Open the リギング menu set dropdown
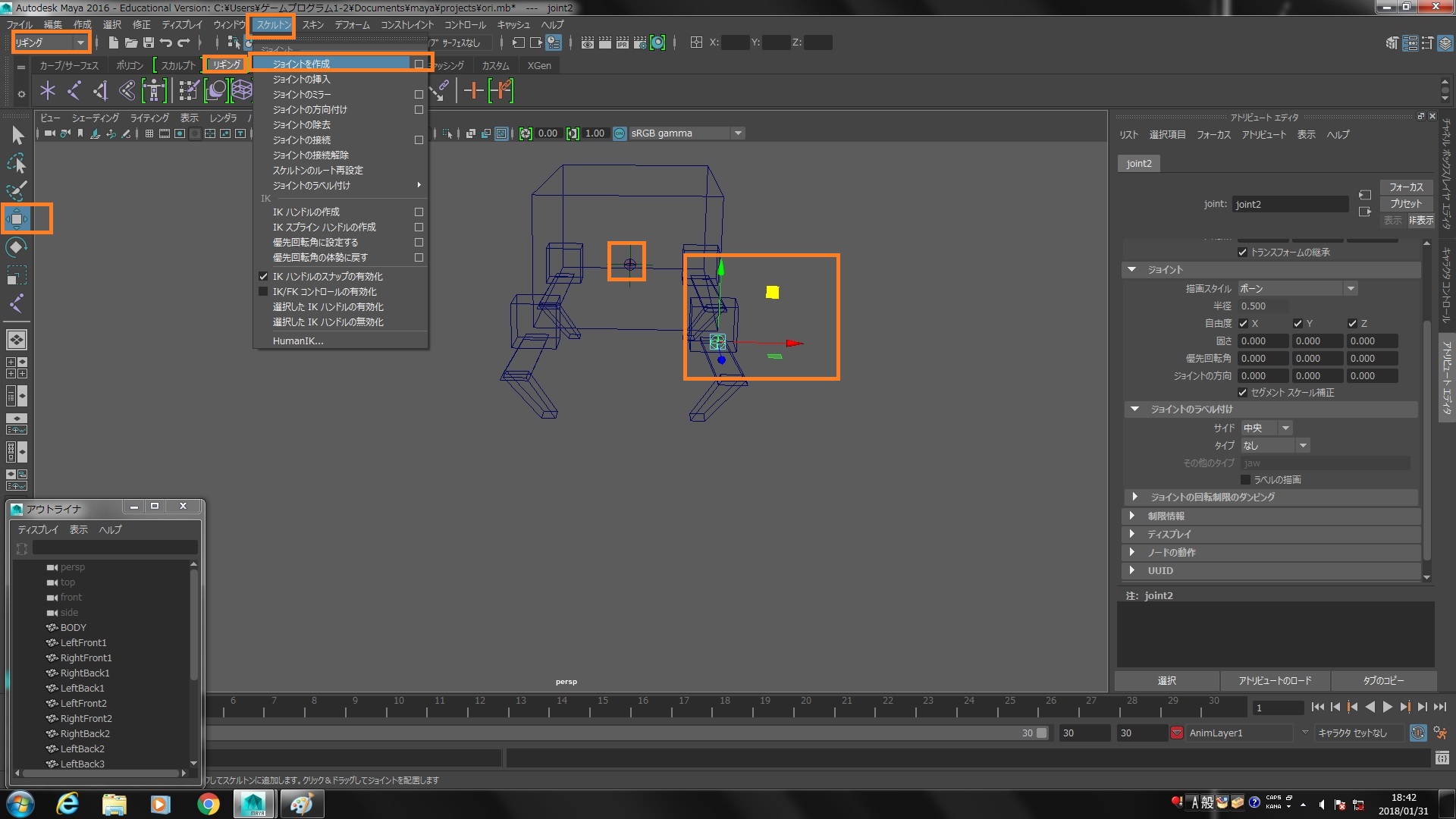Screen dimensions: 1456x819 click(50, 42)
